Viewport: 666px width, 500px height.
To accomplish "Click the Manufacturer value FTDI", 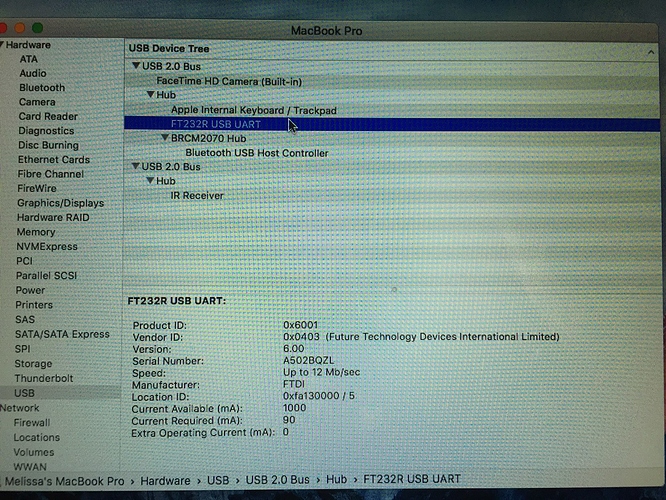I will tap(293, 384).
